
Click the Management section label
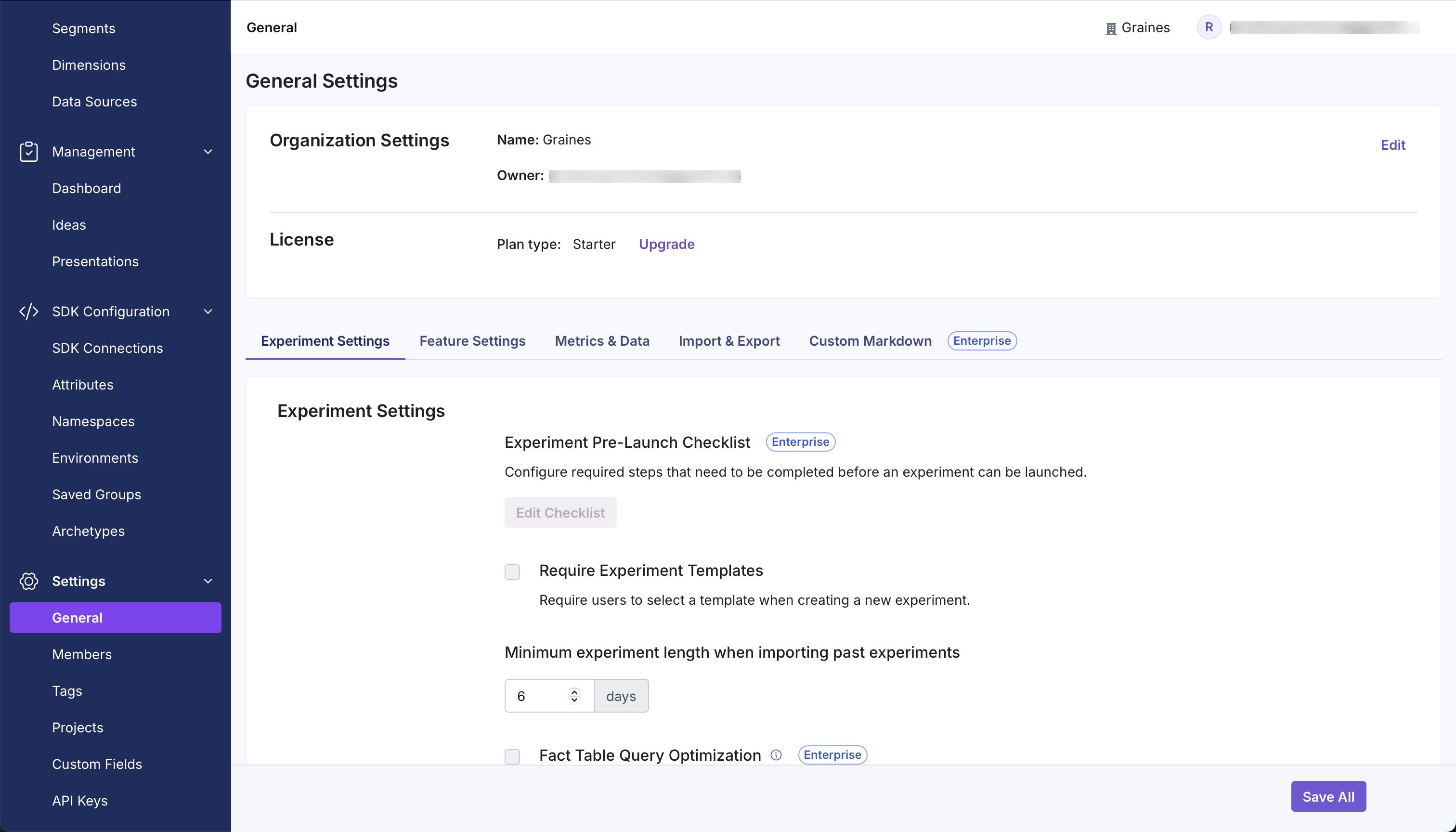click(94, 152)
